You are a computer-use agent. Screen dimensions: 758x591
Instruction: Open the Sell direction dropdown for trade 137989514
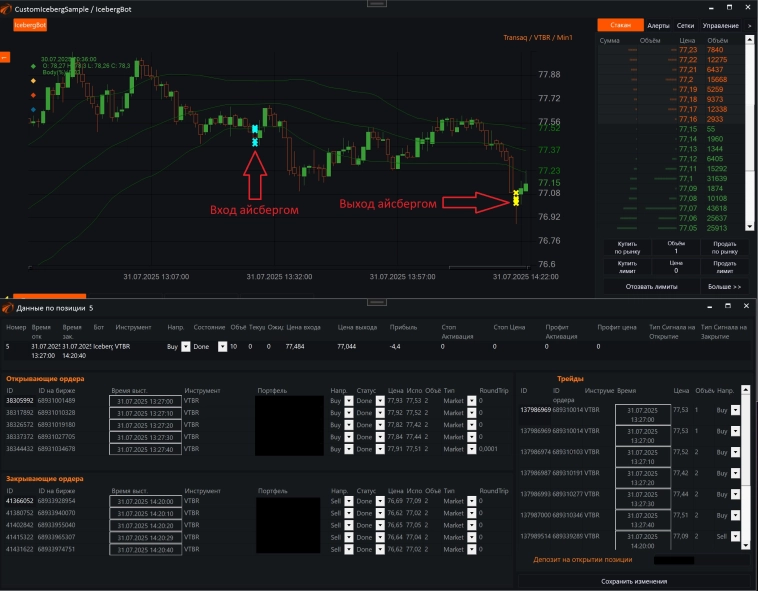[735, 536]
